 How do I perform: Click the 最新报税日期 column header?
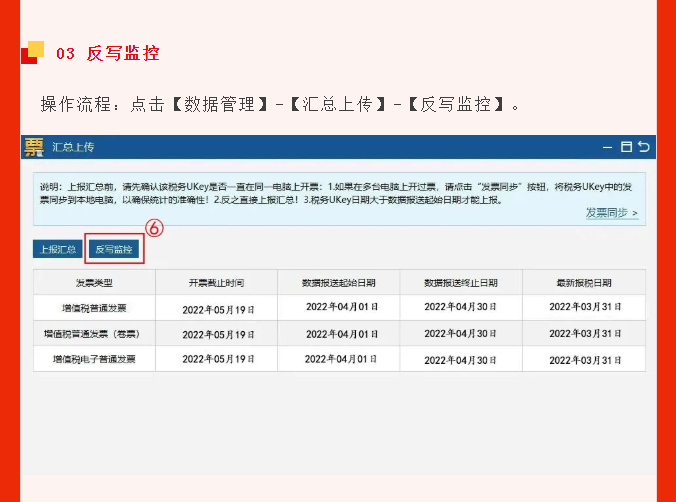(584, 283)
